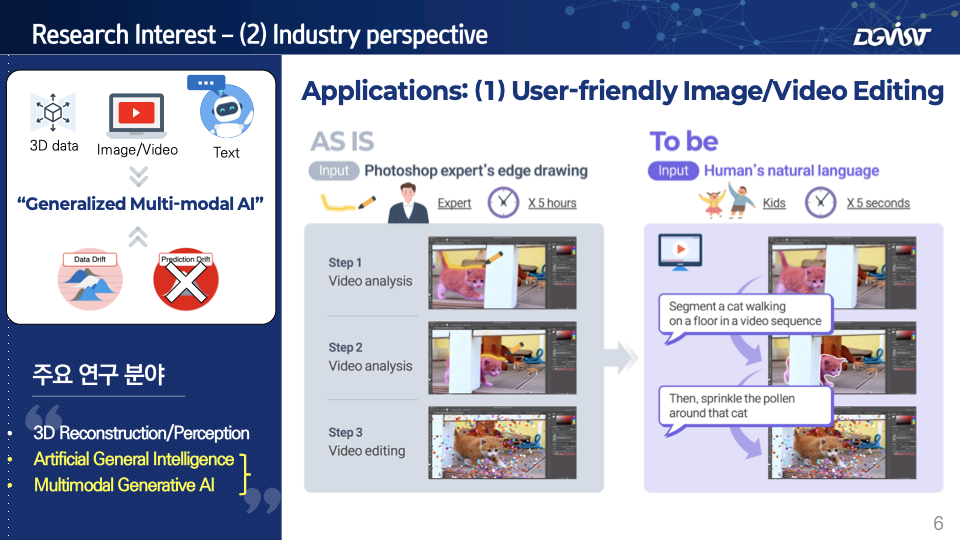Click the underlined X 5 seconds text
Viewport: 960px width, 540px height.
[x=878, y=203]
